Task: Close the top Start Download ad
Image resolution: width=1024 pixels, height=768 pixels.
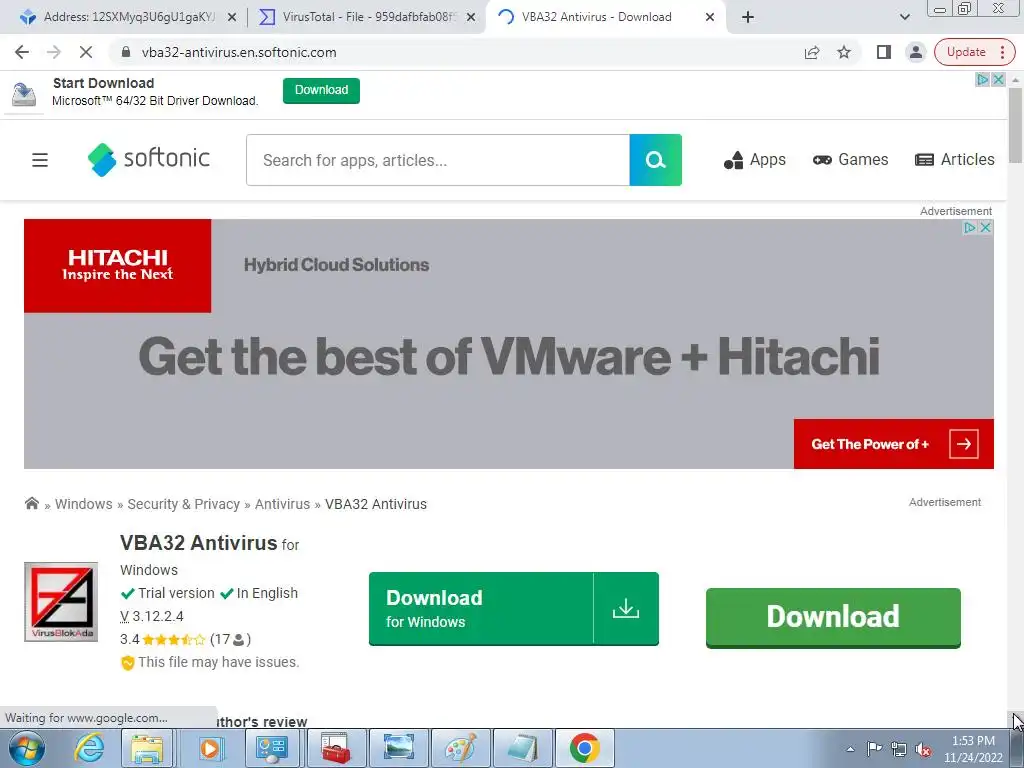Action: [x=999, y=80]
